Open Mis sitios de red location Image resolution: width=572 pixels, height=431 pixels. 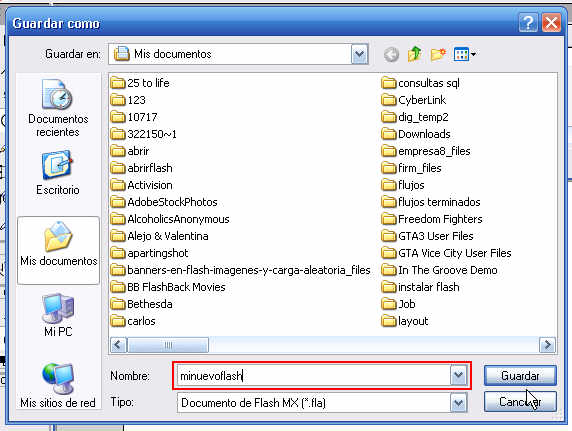tap(58, 385)
